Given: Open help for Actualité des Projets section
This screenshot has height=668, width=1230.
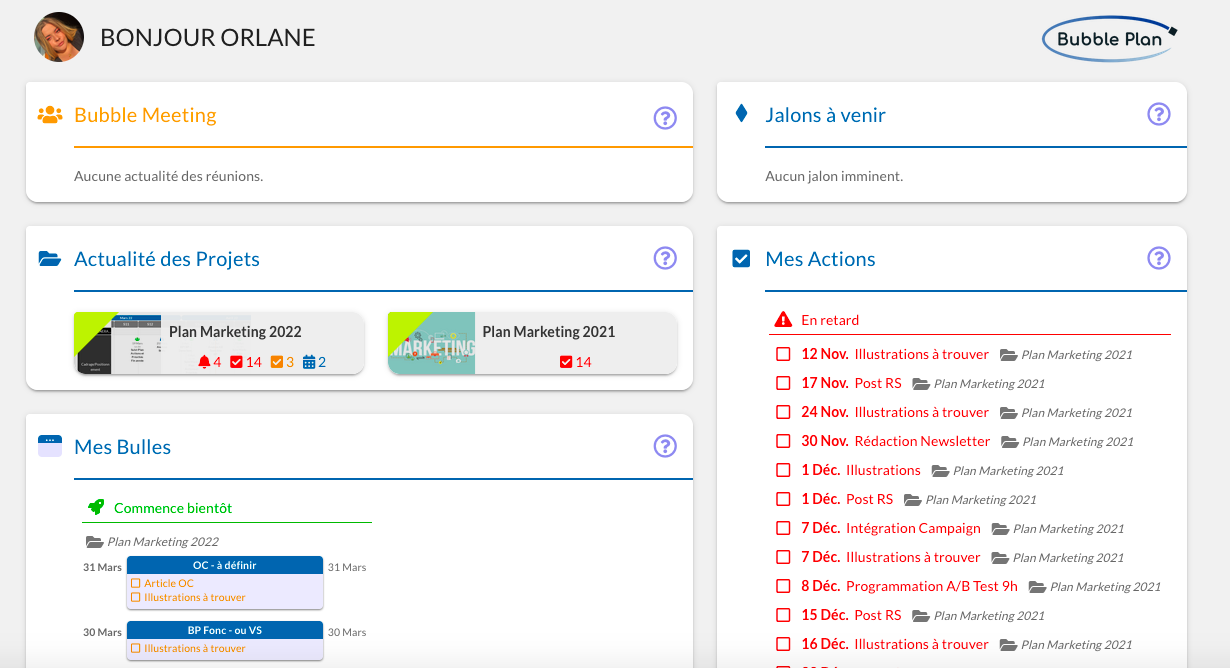Looking at the screenshot, I should (x=665, y=258).
